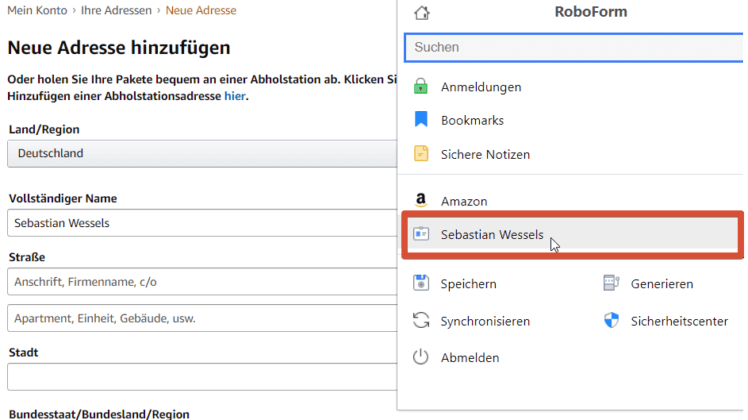Screen dimensions: 748x420
Task: Click the Sebastian Wessels identity card icon
Action: (421, 234)
